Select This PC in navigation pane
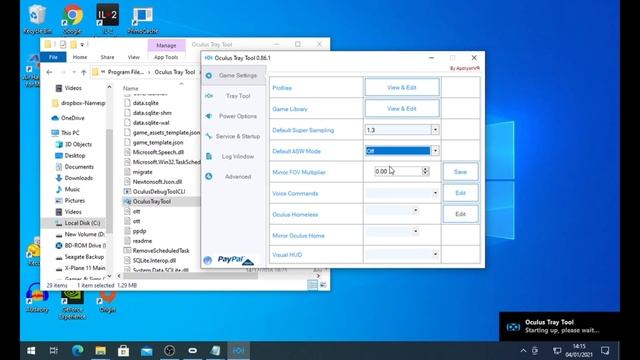The height and width of the screenshot is (360, 640). pyautogui.click(x=70, y=133)
